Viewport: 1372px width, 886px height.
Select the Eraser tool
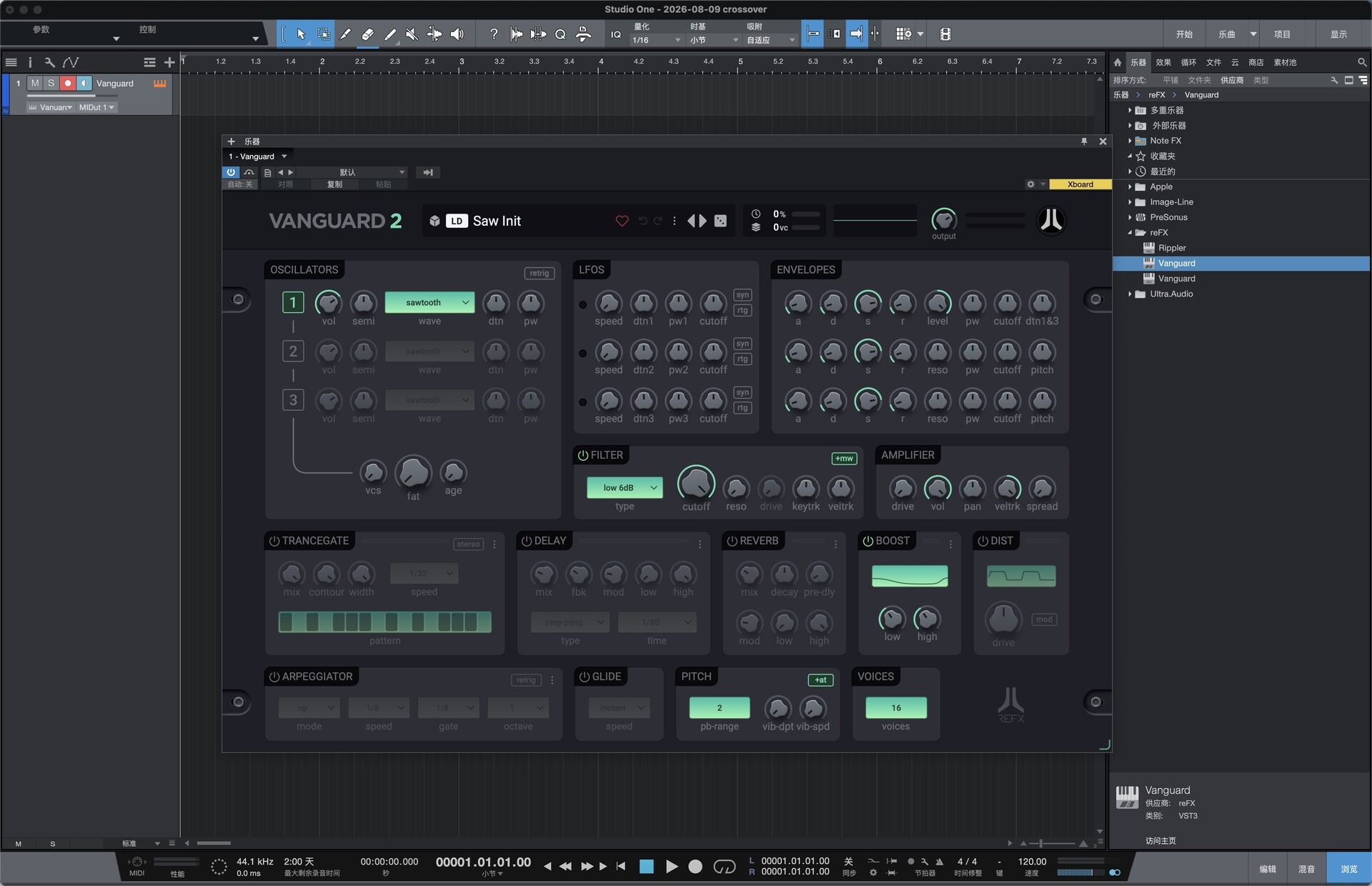point(368,34)
